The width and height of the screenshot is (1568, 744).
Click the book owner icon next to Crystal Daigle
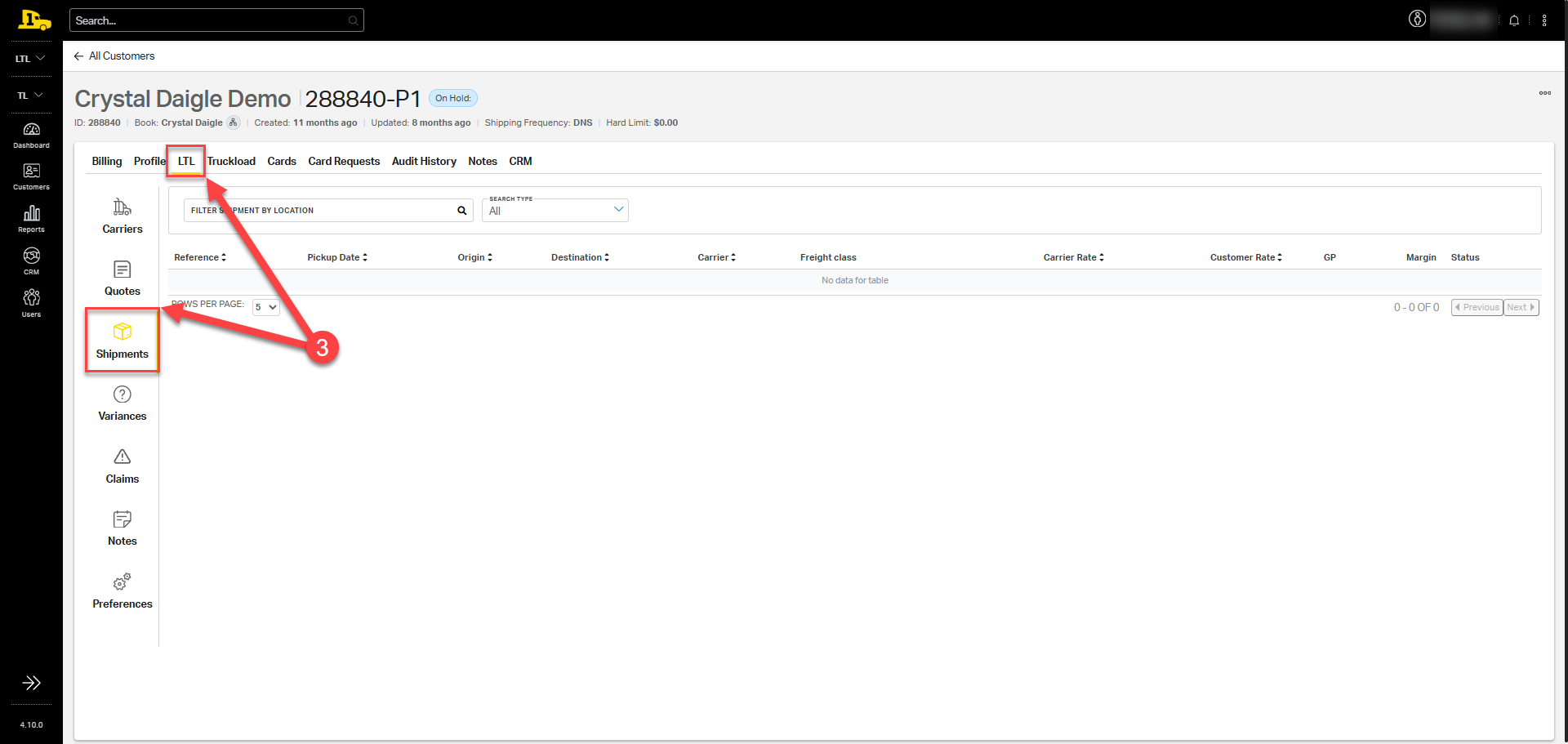234,123
